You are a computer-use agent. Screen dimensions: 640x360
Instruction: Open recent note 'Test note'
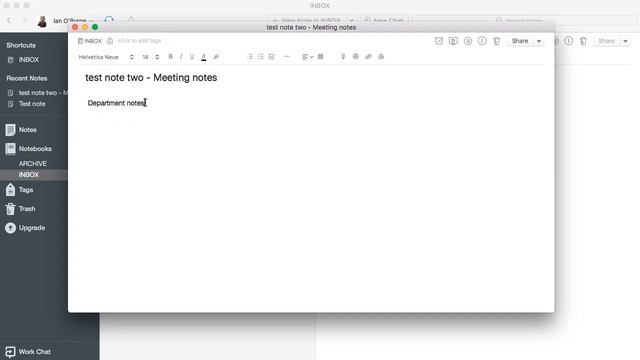click(x=32, y=104)
